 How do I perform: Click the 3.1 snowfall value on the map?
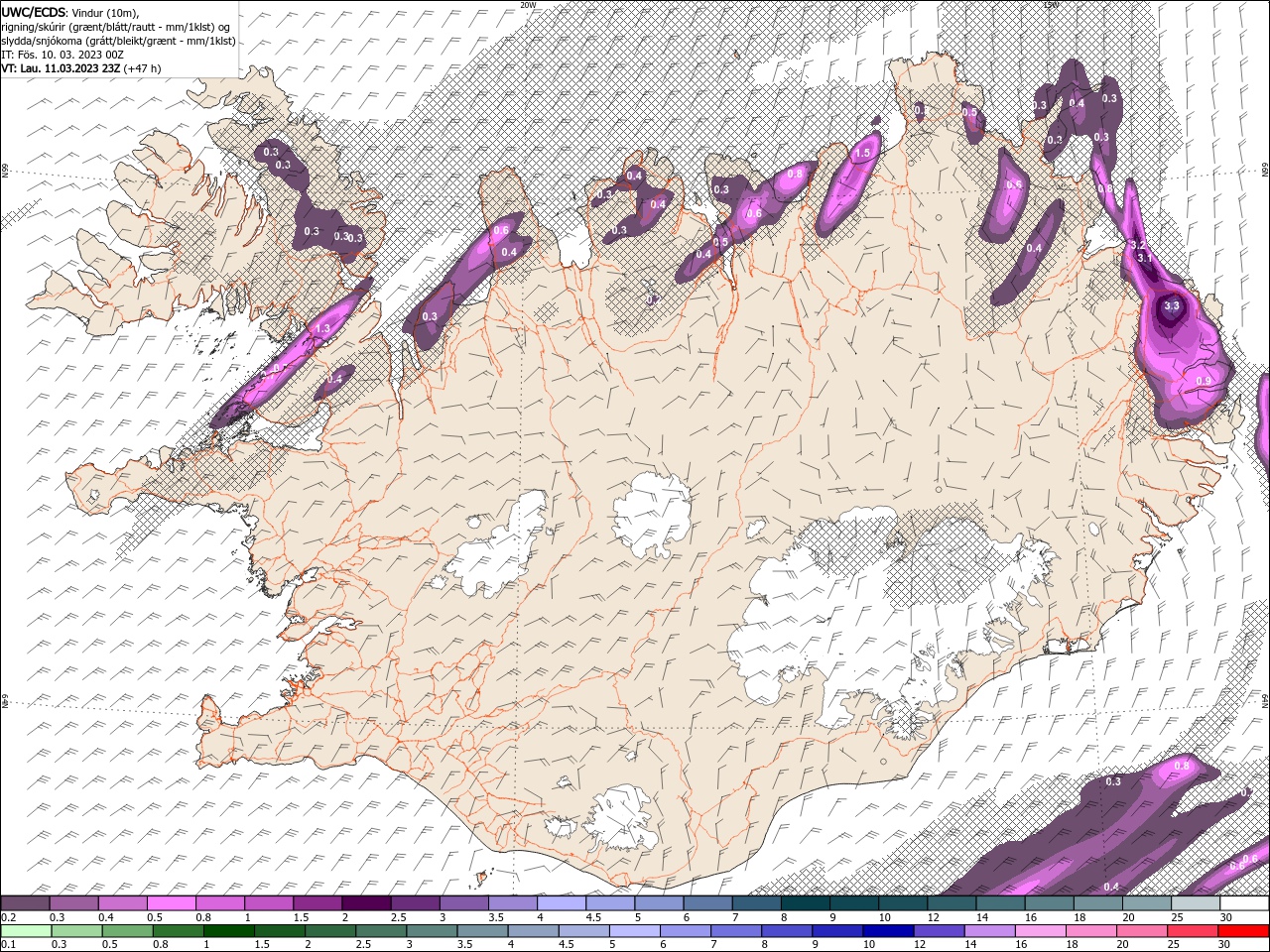(x=1144, y=258)
